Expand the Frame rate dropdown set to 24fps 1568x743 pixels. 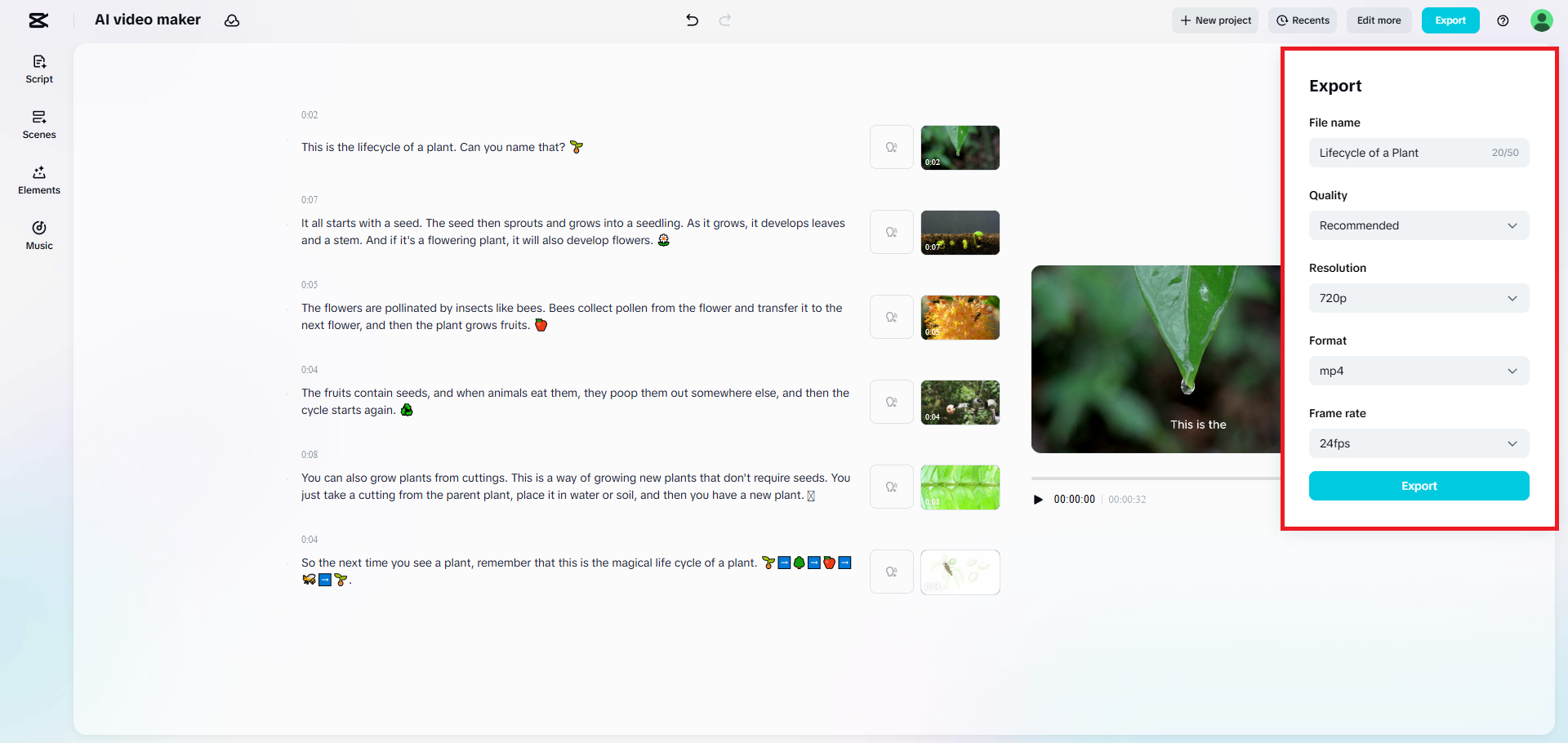tap(1419, 443)
